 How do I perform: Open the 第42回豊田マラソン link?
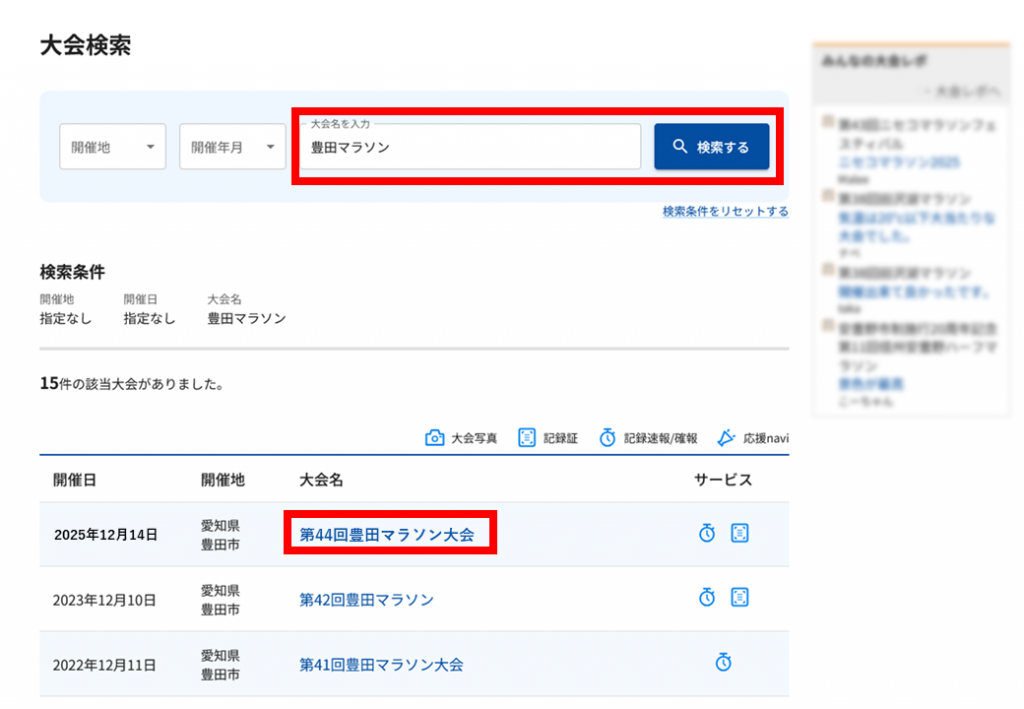pyautogui.click(x=367, y=600)
